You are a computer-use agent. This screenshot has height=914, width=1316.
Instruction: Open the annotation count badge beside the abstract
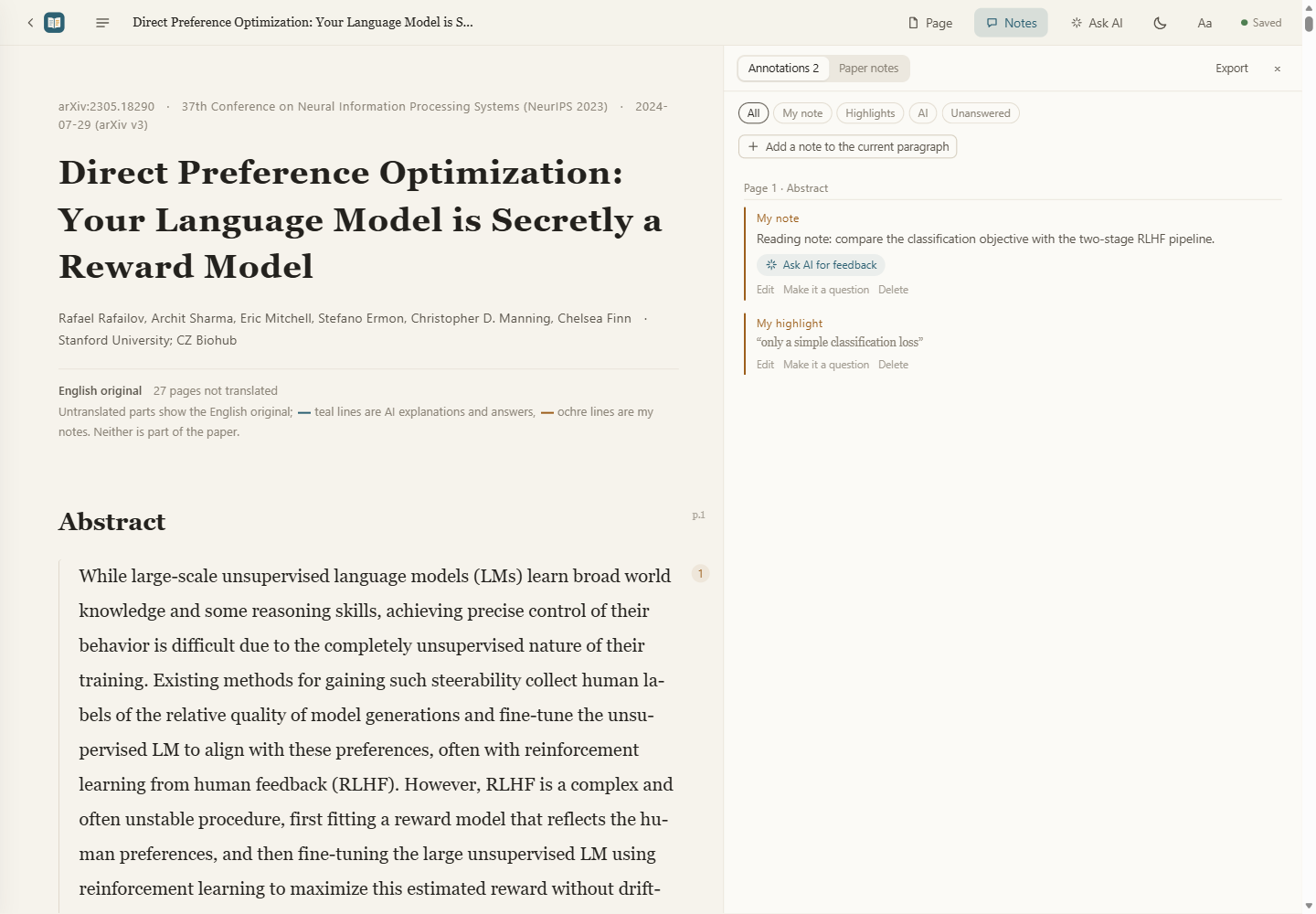pyautogui.click(x=701, y=574)
